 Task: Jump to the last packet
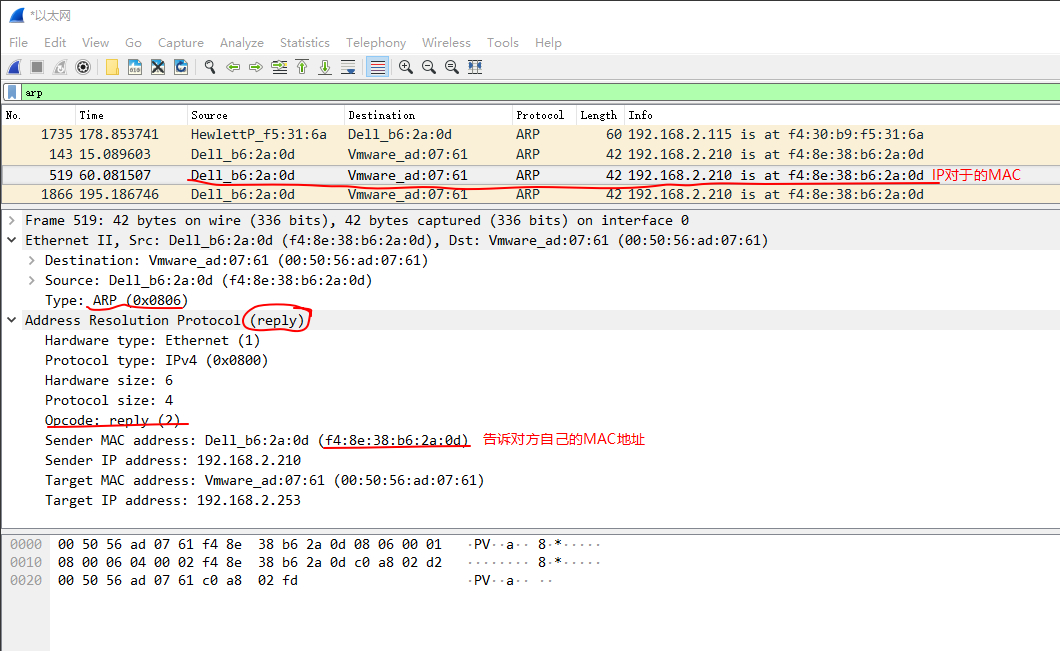tap(325, 67)
